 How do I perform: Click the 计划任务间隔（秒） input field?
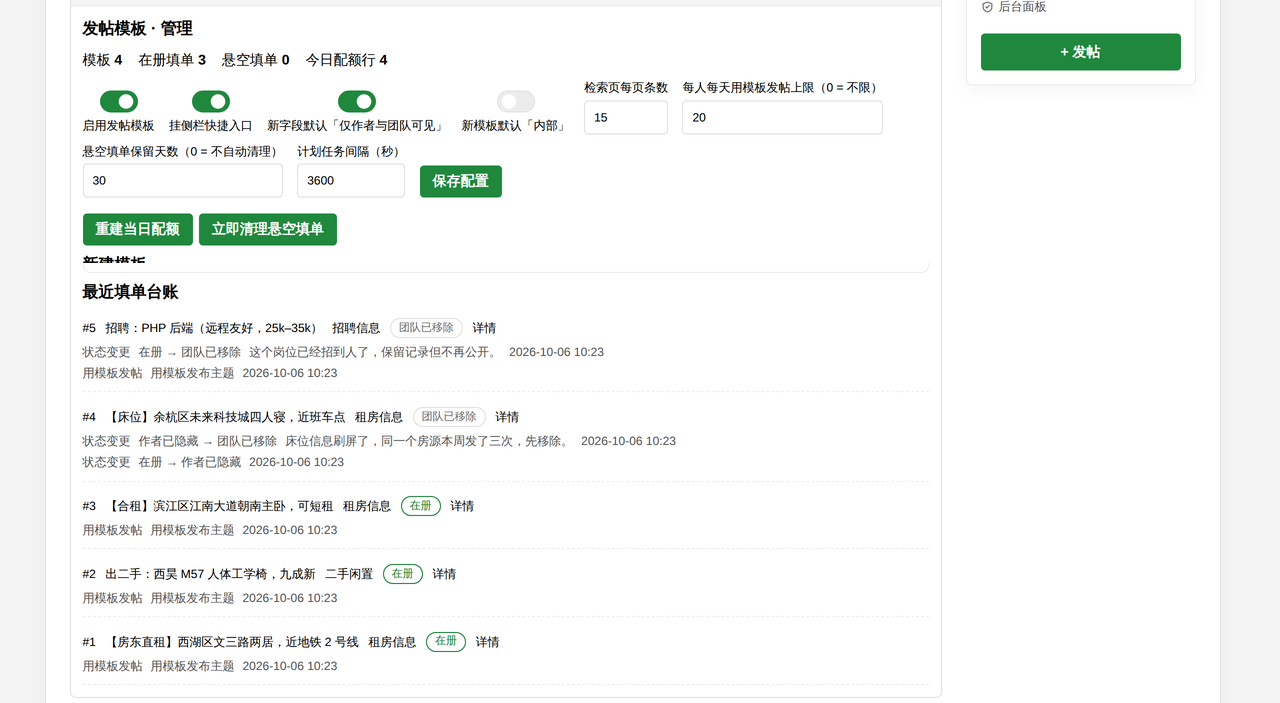tap(351, 181)
